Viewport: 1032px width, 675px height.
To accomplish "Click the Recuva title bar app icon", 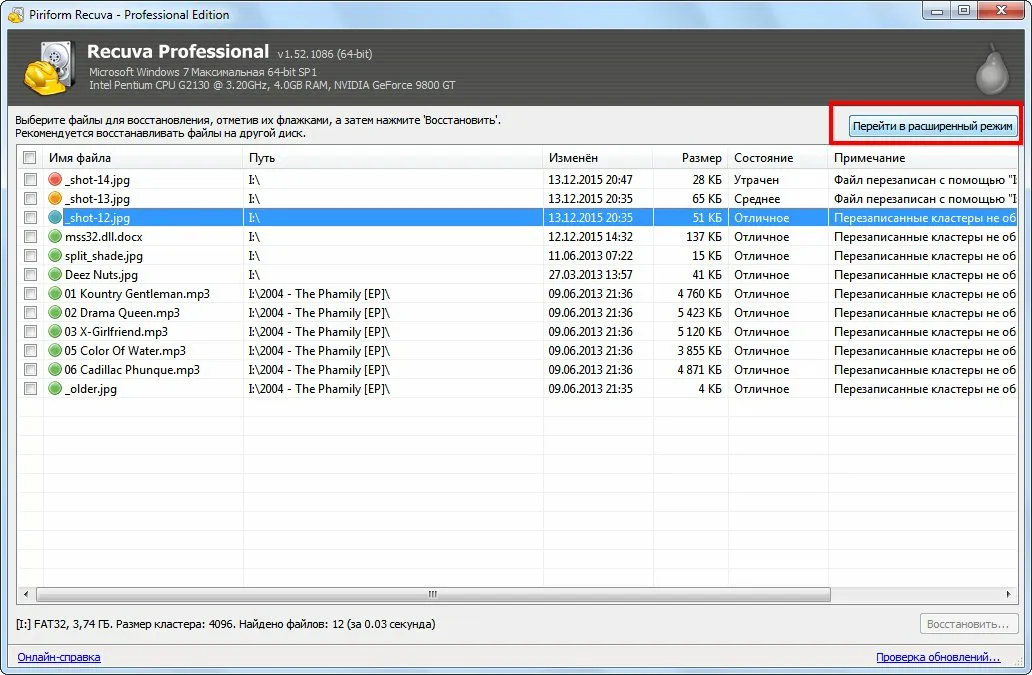I will 15,14.
